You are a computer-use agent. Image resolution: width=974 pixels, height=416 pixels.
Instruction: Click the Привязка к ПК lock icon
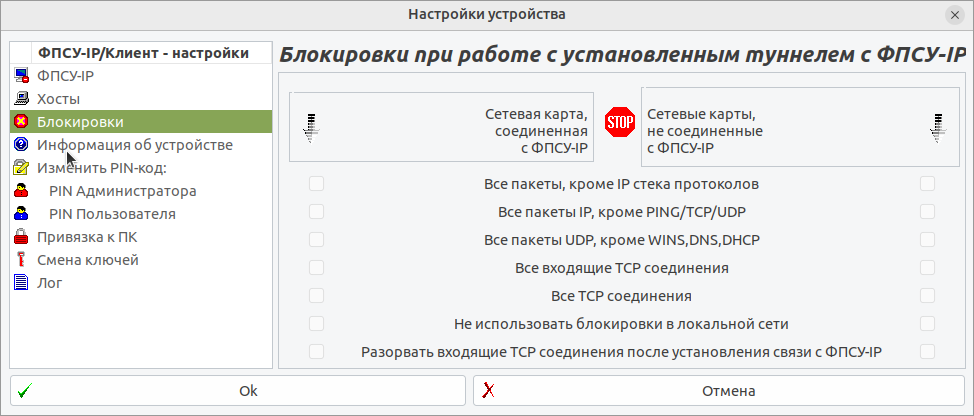[21, 237]
